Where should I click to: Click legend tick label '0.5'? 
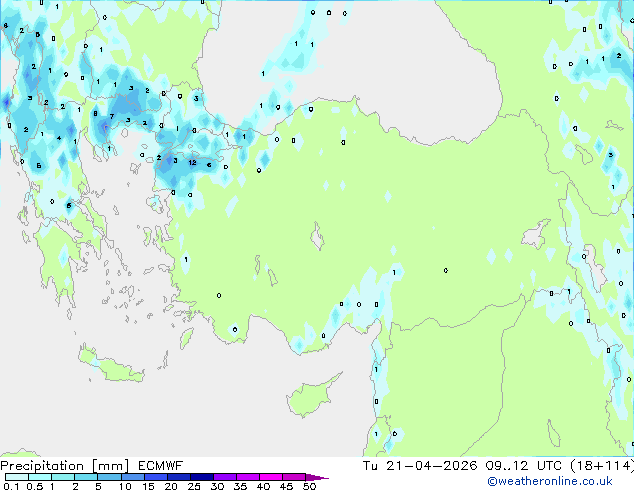tap(34, 486)
